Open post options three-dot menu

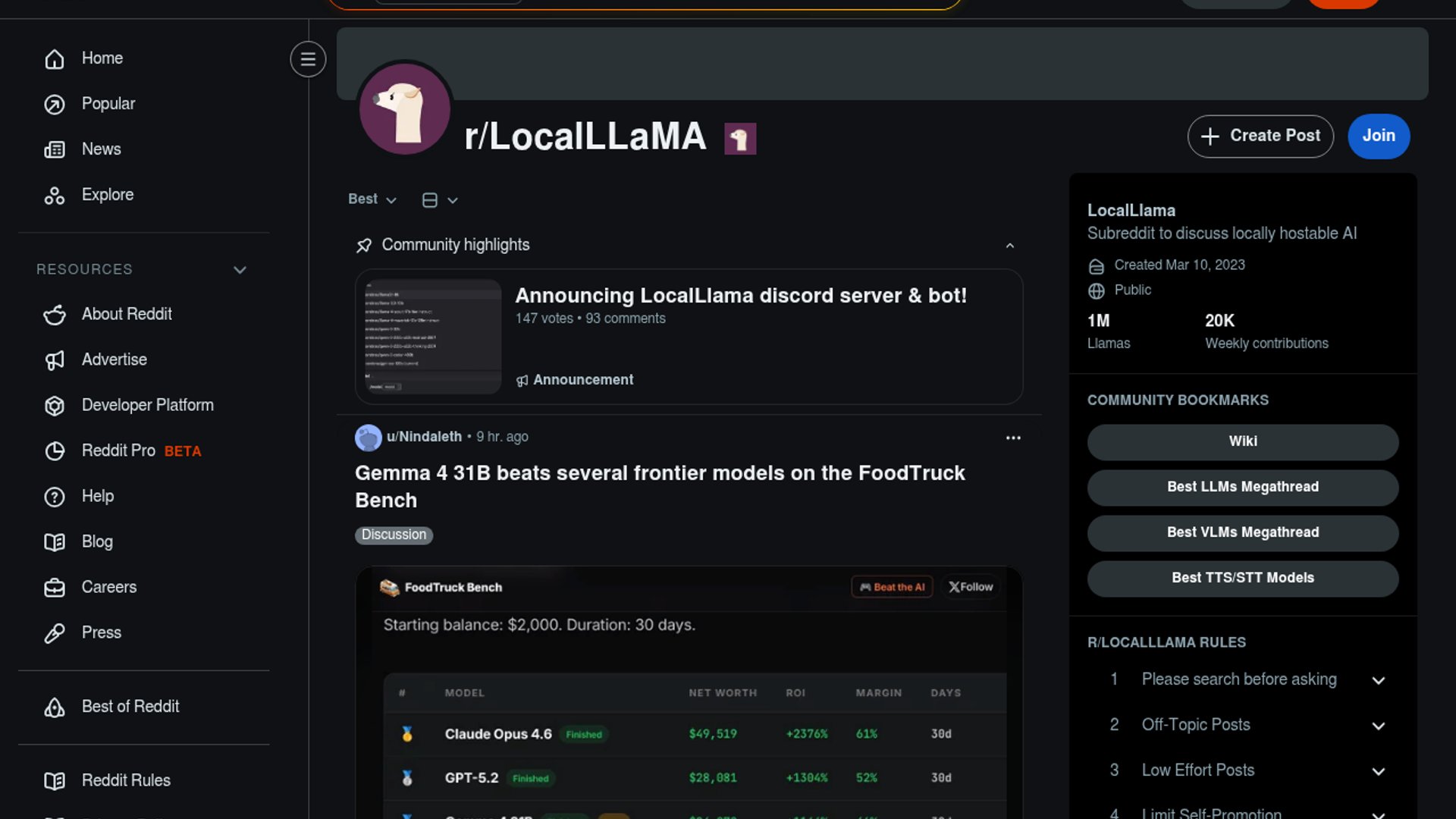[1013, 438]
